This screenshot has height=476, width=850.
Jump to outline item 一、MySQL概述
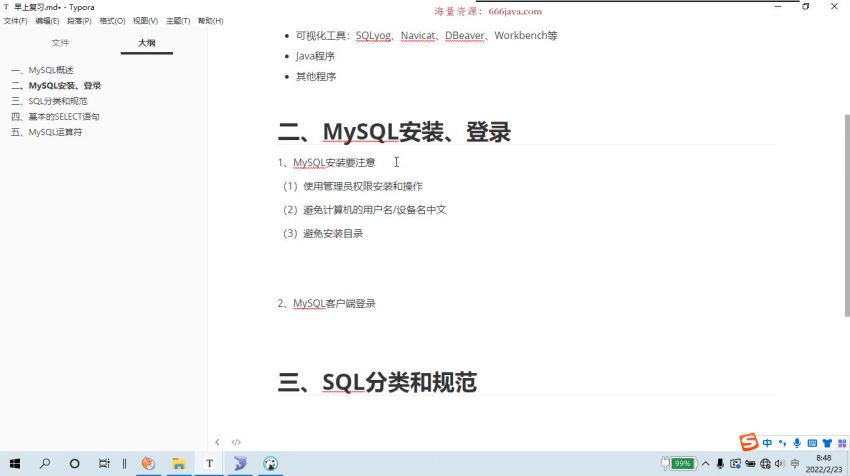pos(42,70)
